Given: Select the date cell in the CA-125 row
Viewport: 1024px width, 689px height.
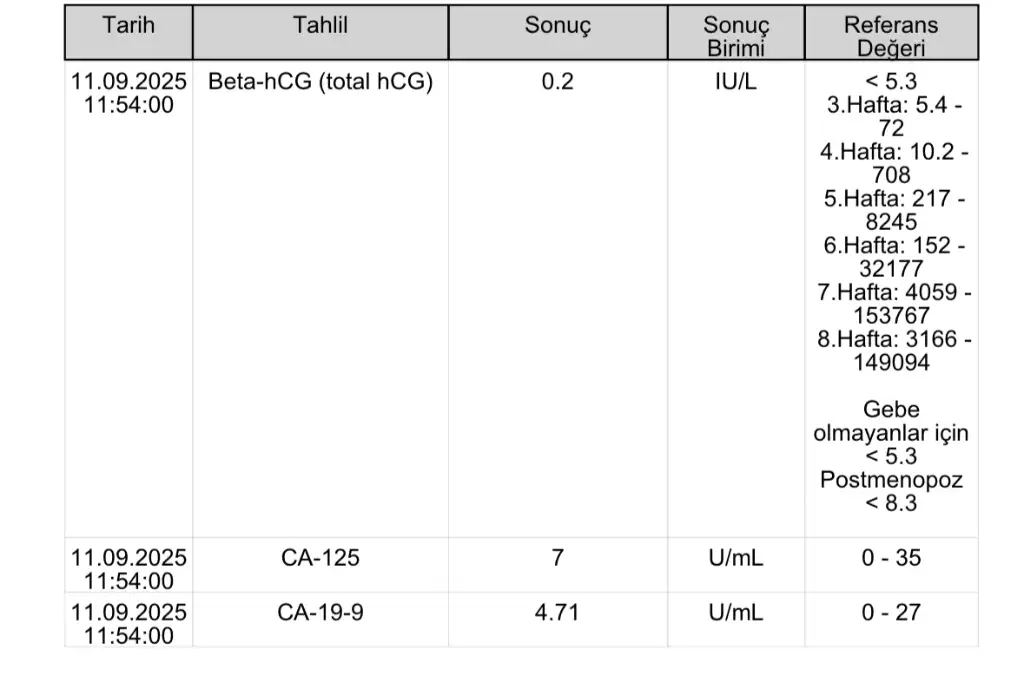Looking at the screenshot, I should tap(129, 569).
